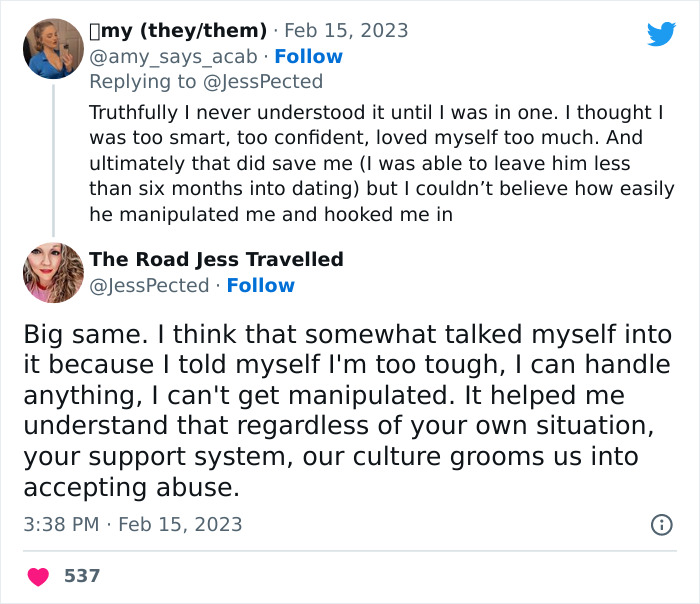Open the @amy_says_acab handle link
The height and width of the screenshot is (604, 700).
pyautogui.click(x=173, y=57)
